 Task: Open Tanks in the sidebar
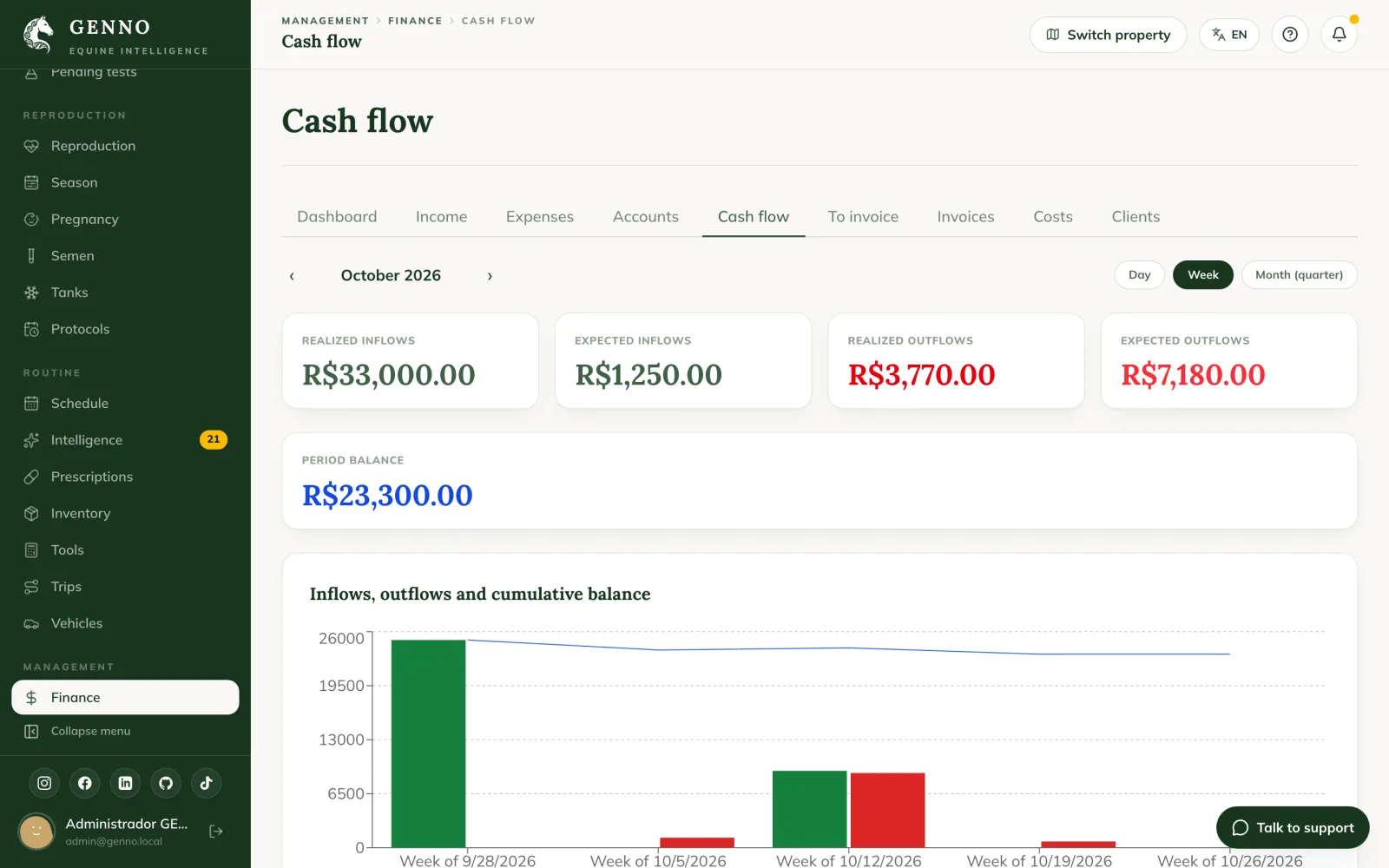(125, 293)
